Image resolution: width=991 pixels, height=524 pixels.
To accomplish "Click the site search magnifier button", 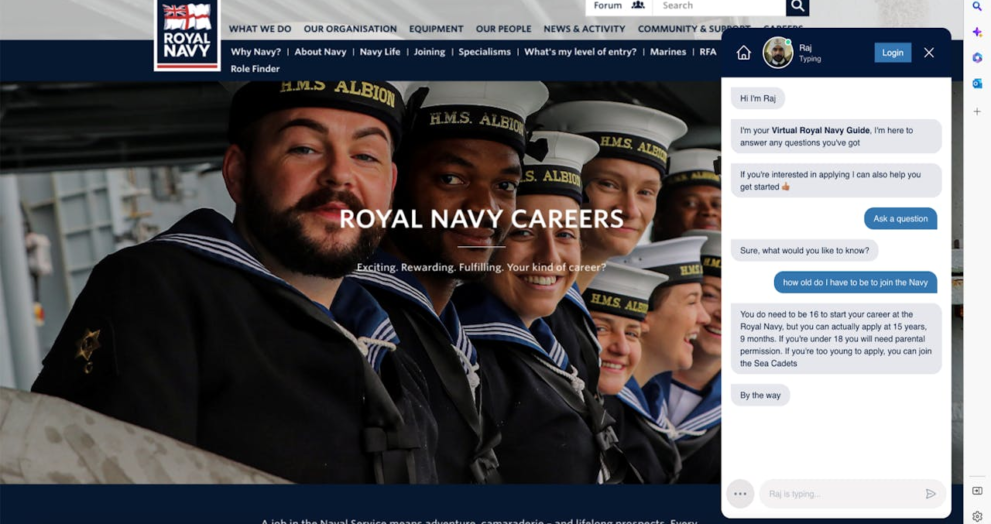I will pos(798,6).
